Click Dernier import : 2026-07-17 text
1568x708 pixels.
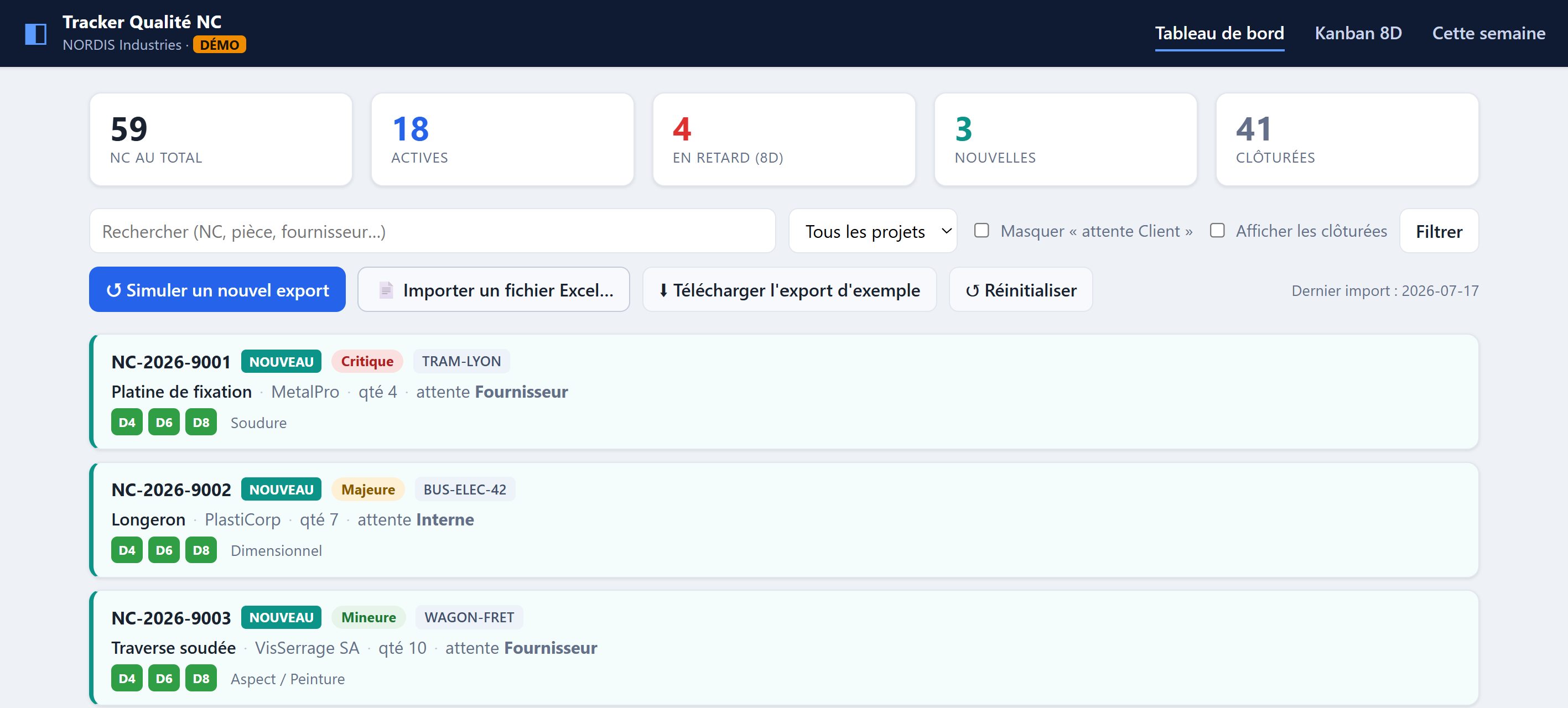coord(1385,291)
